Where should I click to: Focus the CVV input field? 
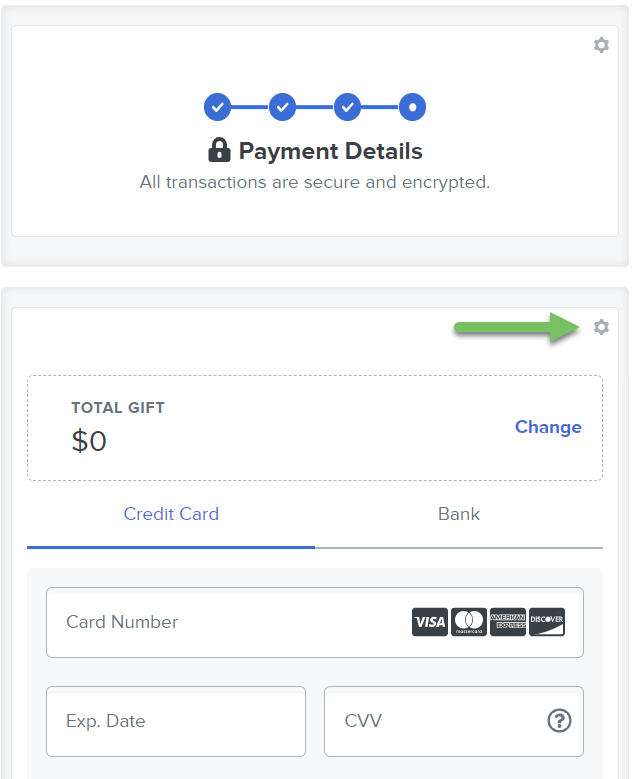(x=454, y=721)
